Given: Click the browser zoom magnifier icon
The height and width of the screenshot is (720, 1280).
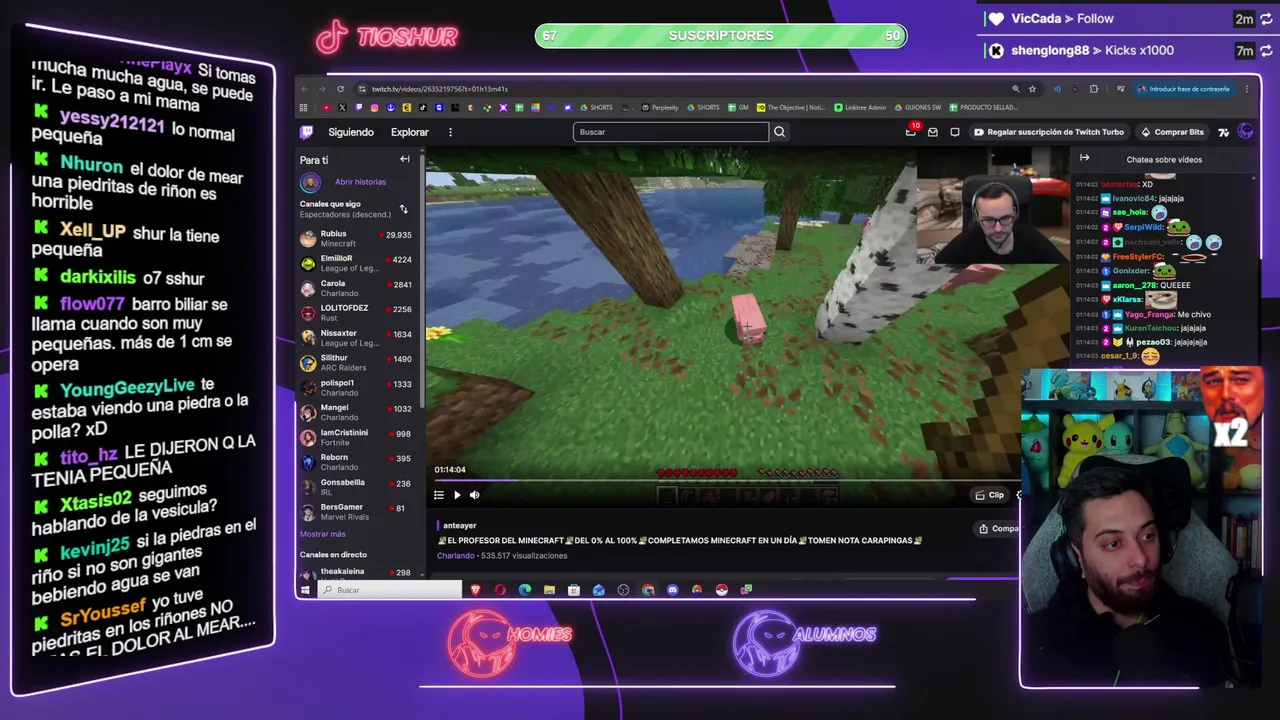Looking at the screenshot, I should [1016, 89].
